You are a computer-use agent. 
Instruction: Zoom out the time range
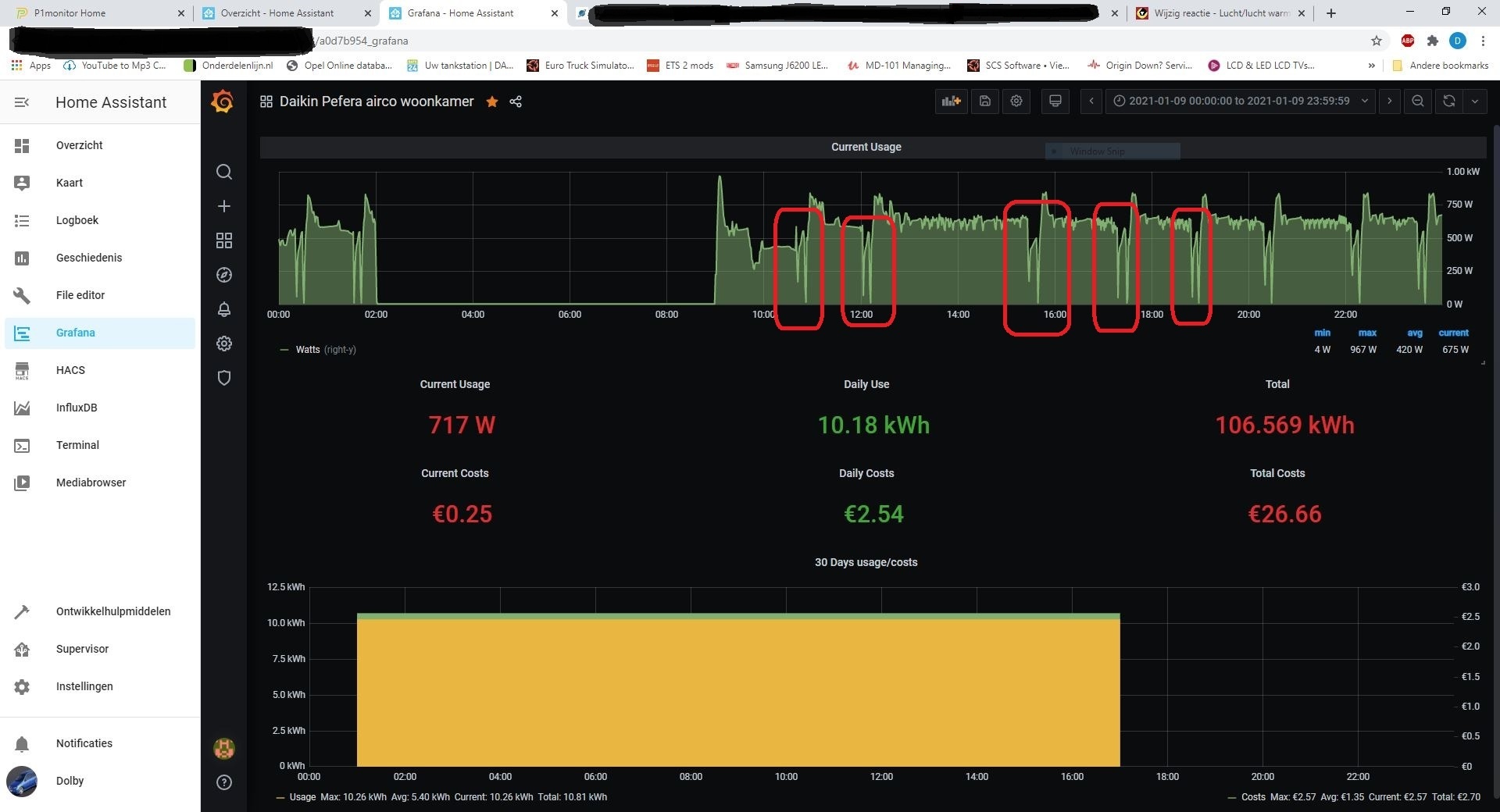pyautogui.click(x=1418, y=101)
